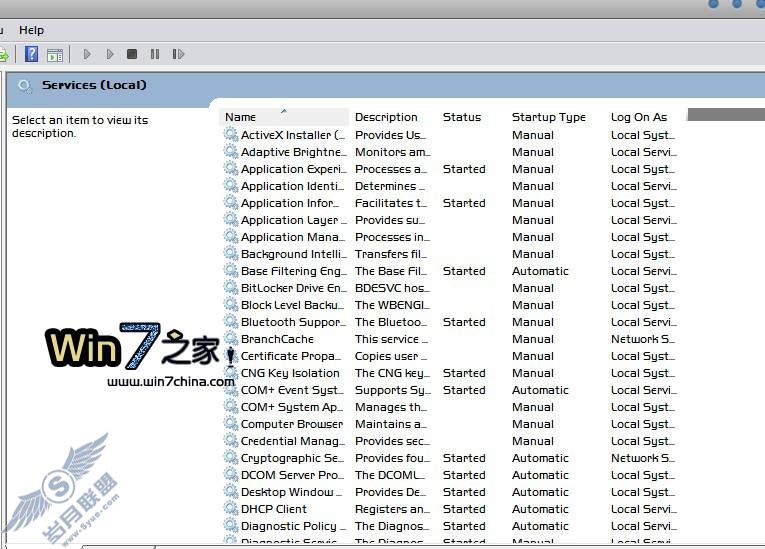Viewport: 765px width, 549px height.
Task: Click the Stop Service square icon
Action: [x=132, y=54]
